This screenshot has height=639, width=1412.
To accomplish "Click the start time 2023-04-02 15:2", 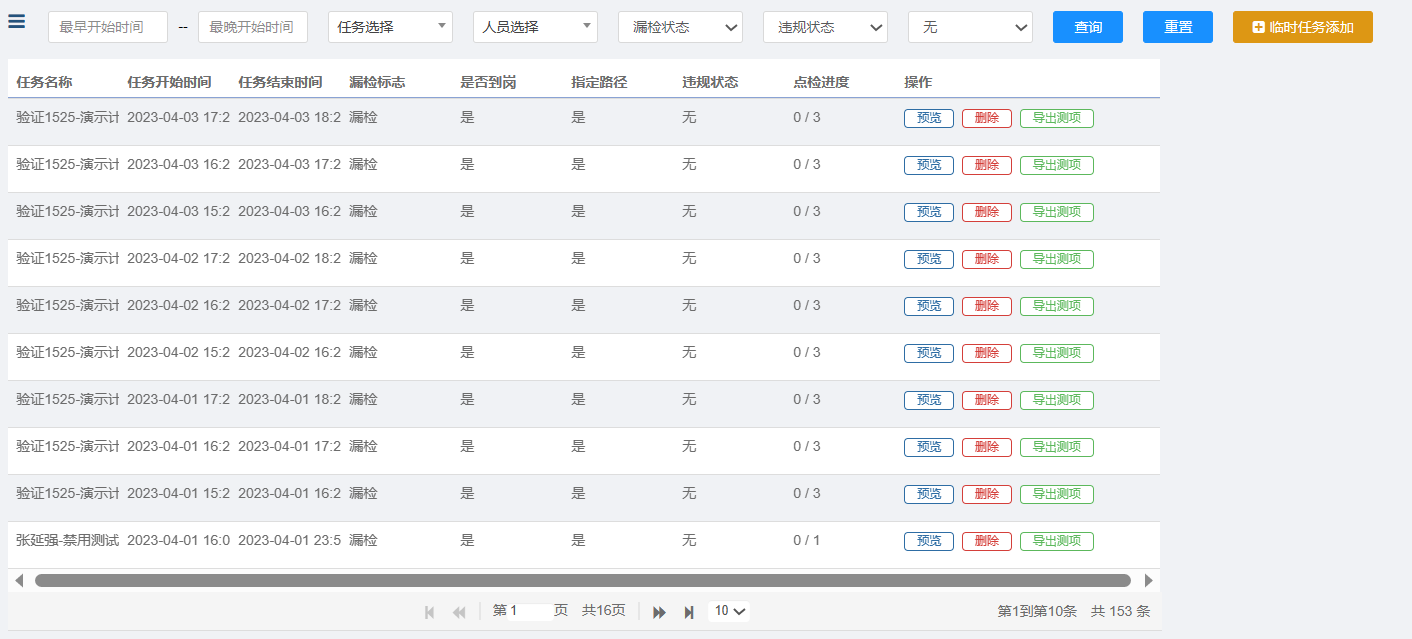I will [x=179, y=352].
